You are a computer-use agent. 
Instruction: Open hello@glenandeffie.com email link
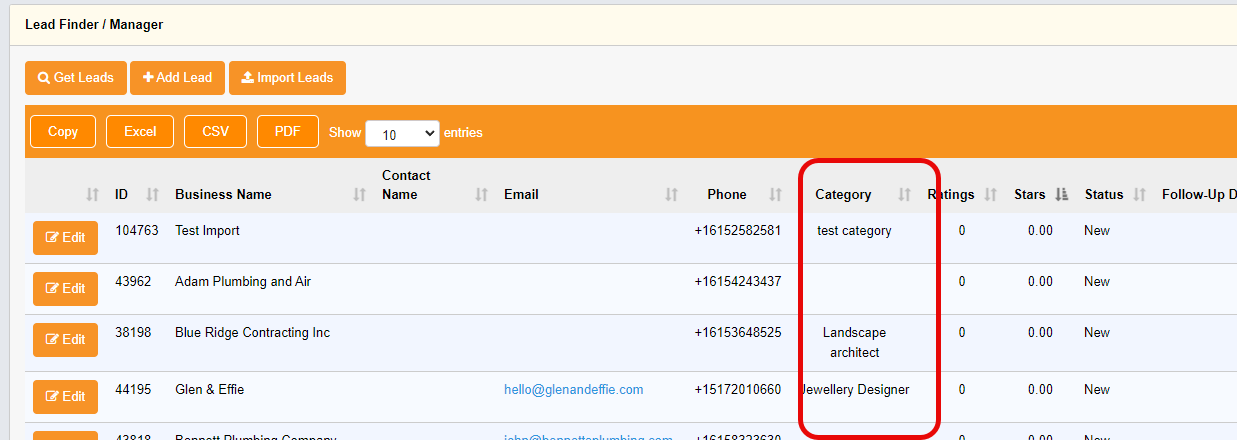pyautogui.click(x=573, y=390)
